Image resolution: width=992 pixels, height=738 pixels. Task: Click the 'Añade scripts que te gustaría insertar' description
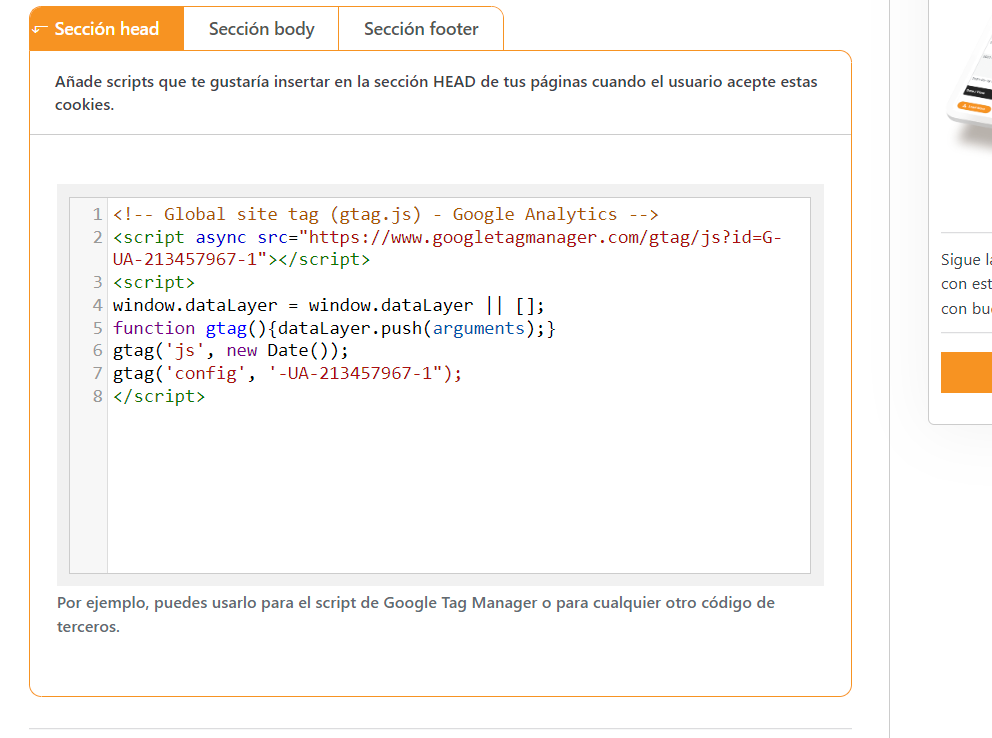pyautogui.click(x=436, y=93)
